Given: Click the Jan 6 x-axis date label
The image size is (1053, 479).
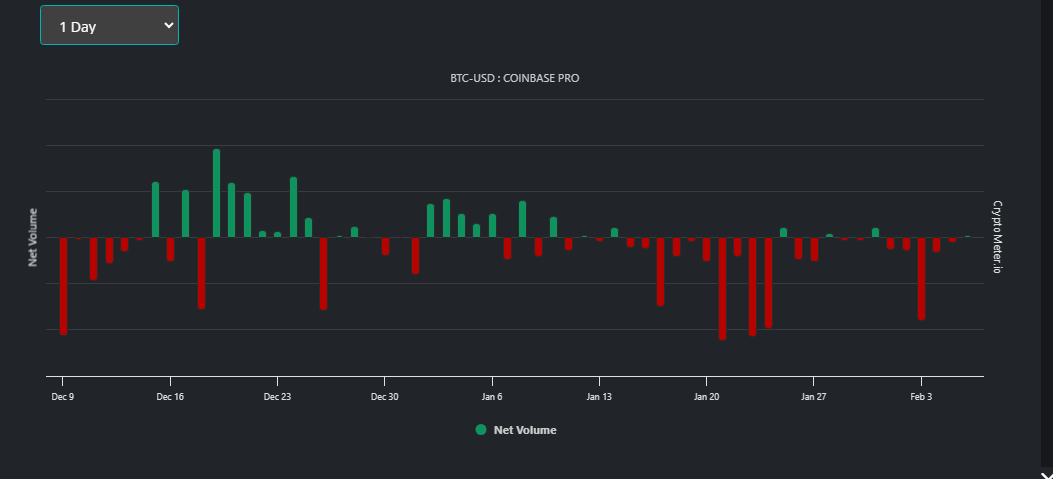Looking at the screenshot, I should (x=492, y=397).
